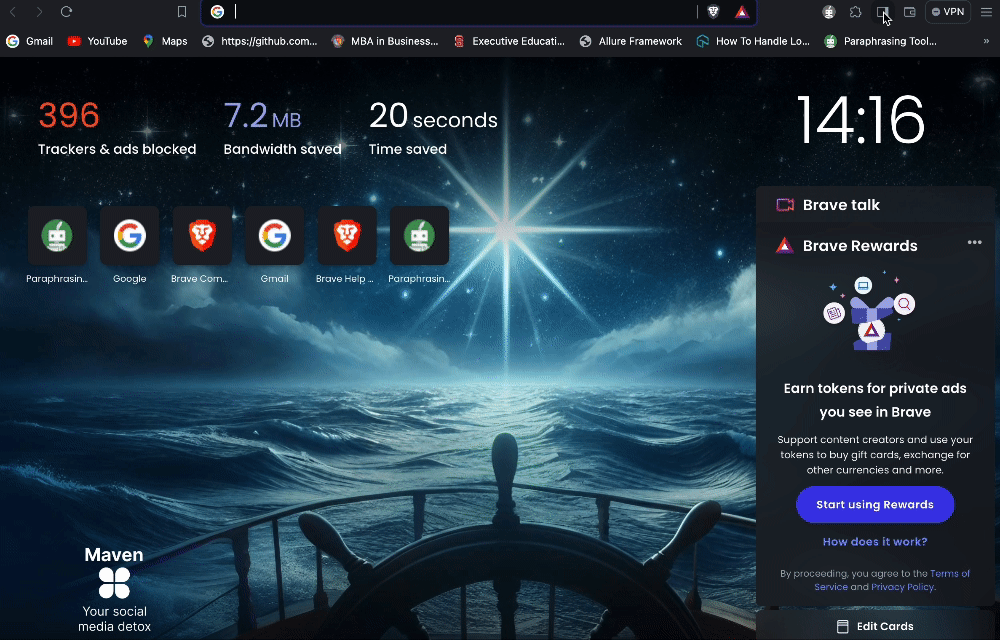1000x640 pixels.
Task: Reload the page with the refresh icon
Action: pyautogui.click(x=66, y=12)
